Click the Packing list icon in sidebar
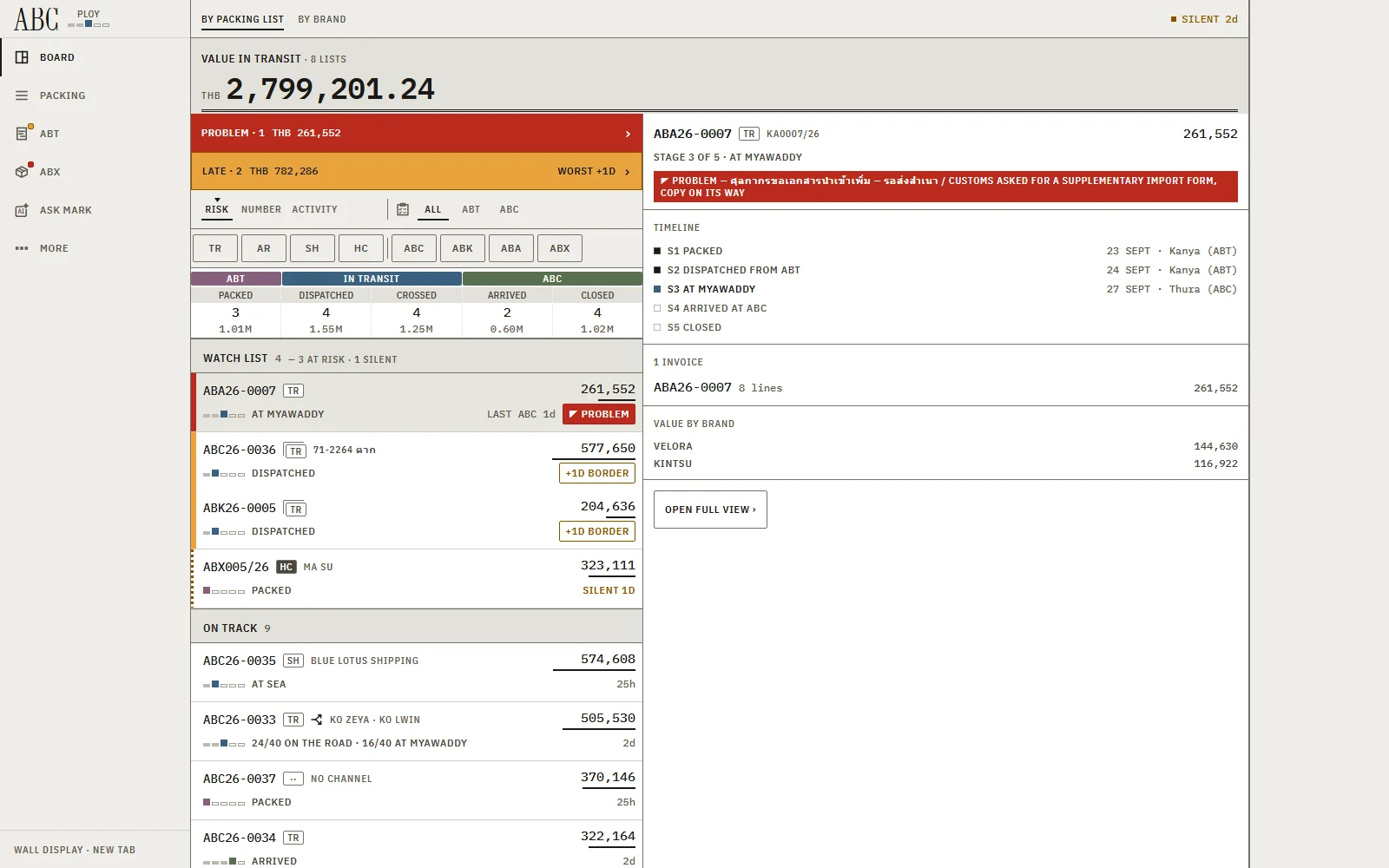 tap(22, 95)
